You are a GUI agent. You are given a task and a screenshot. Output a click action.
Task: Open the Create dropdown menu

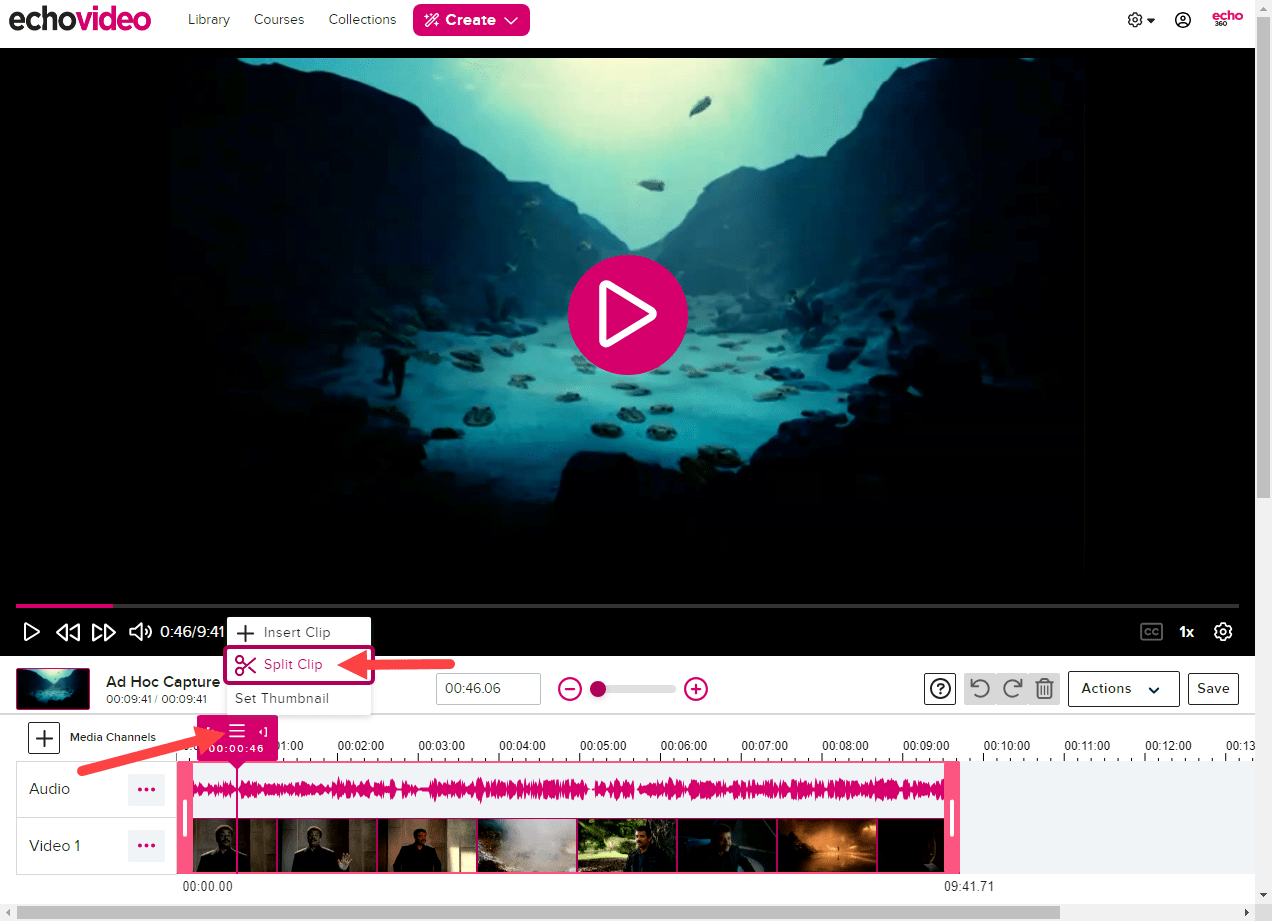471,19
